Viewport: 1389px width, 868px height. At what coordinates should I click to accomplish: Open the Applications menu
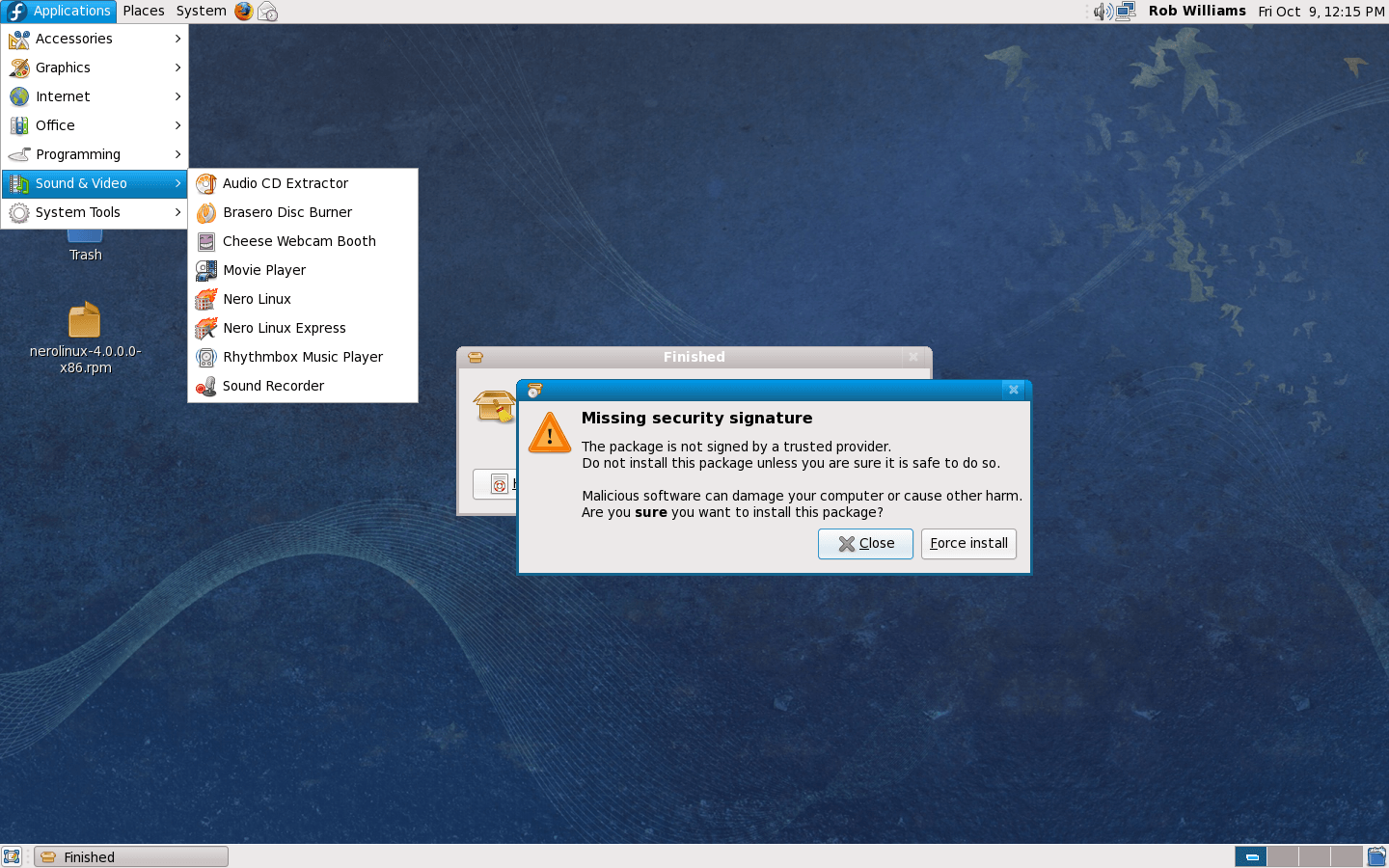[60, 12]
